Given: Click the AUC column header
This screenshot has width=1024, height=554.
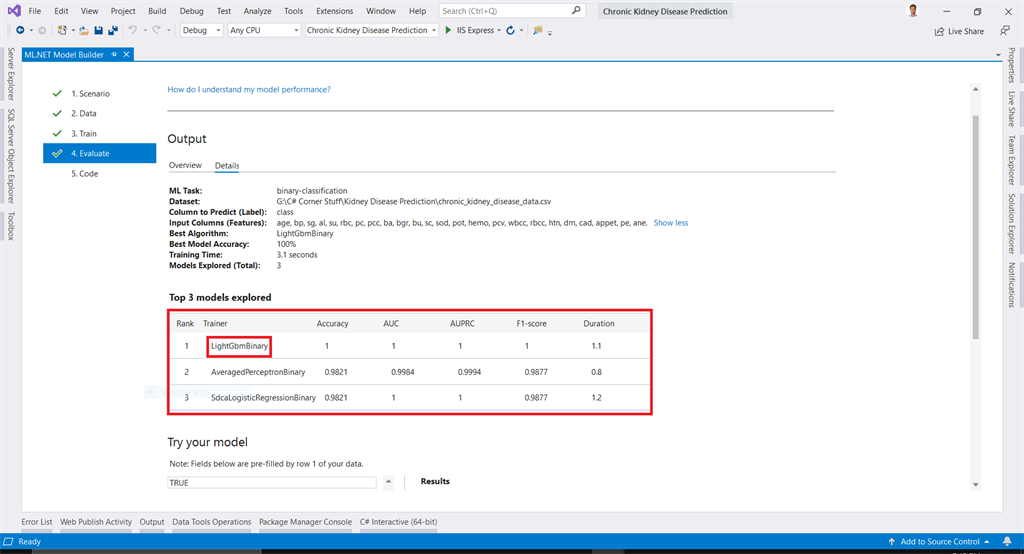Looking at the screenshot, I should coord(391,323).
